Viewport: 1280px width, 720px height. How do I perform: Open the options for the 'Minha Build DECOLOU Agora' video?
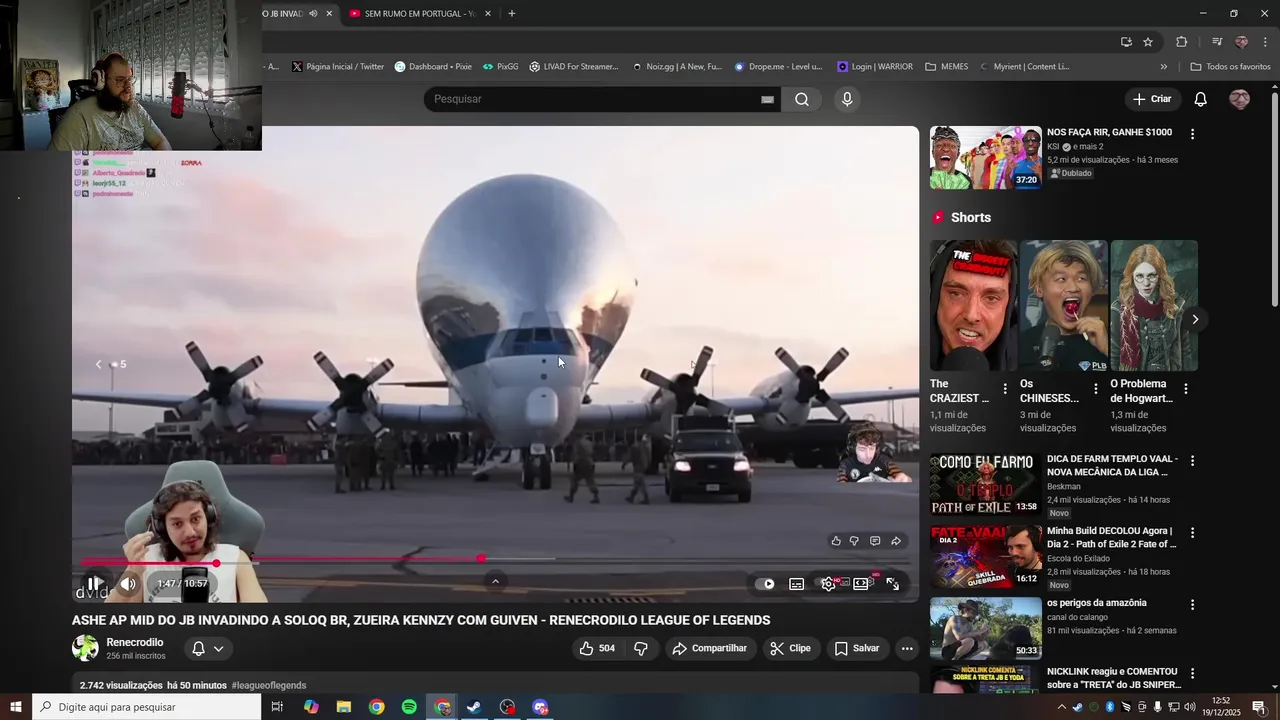1192,533
